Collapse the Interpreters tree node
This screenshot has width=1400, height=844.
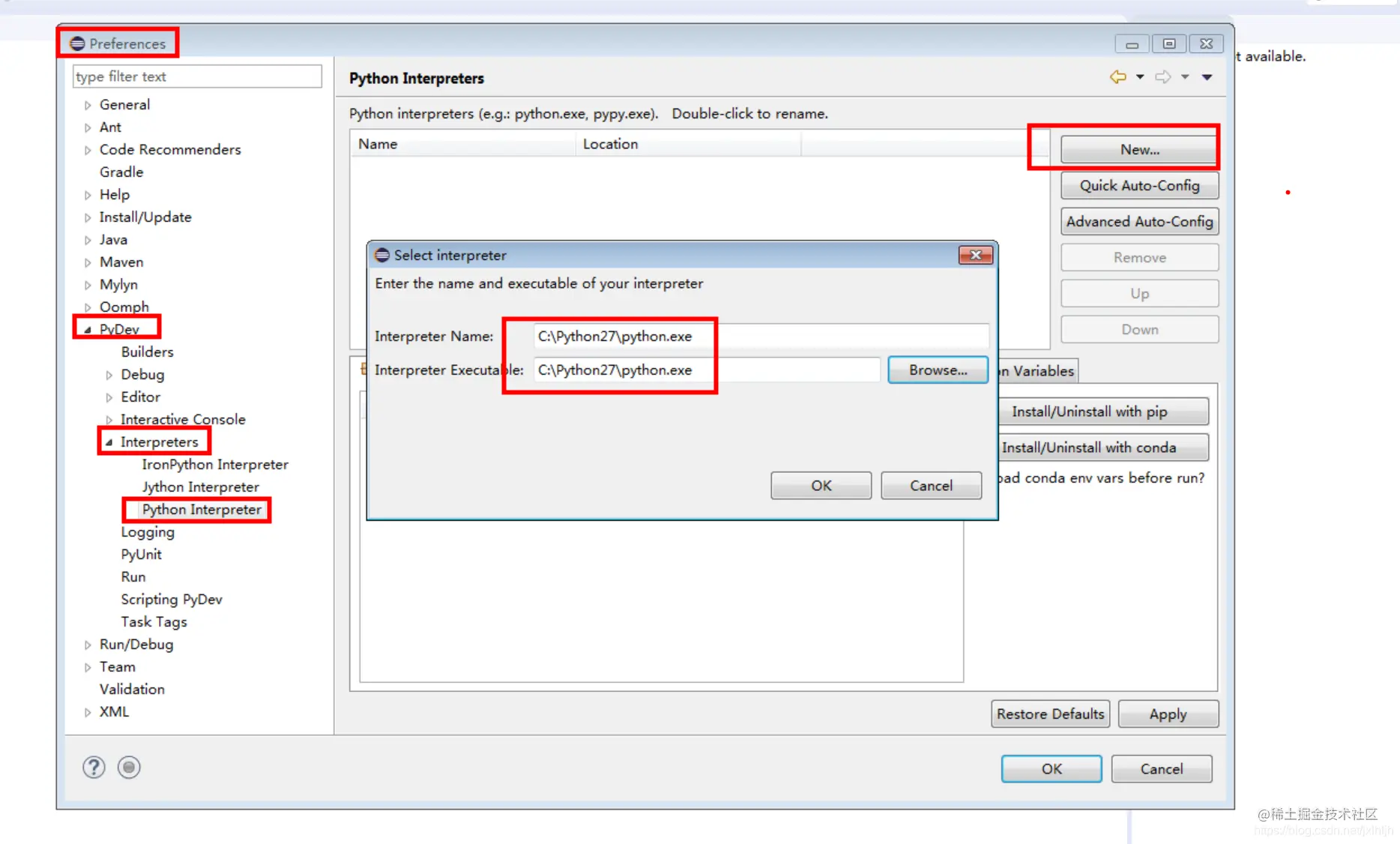coord(109,442)
